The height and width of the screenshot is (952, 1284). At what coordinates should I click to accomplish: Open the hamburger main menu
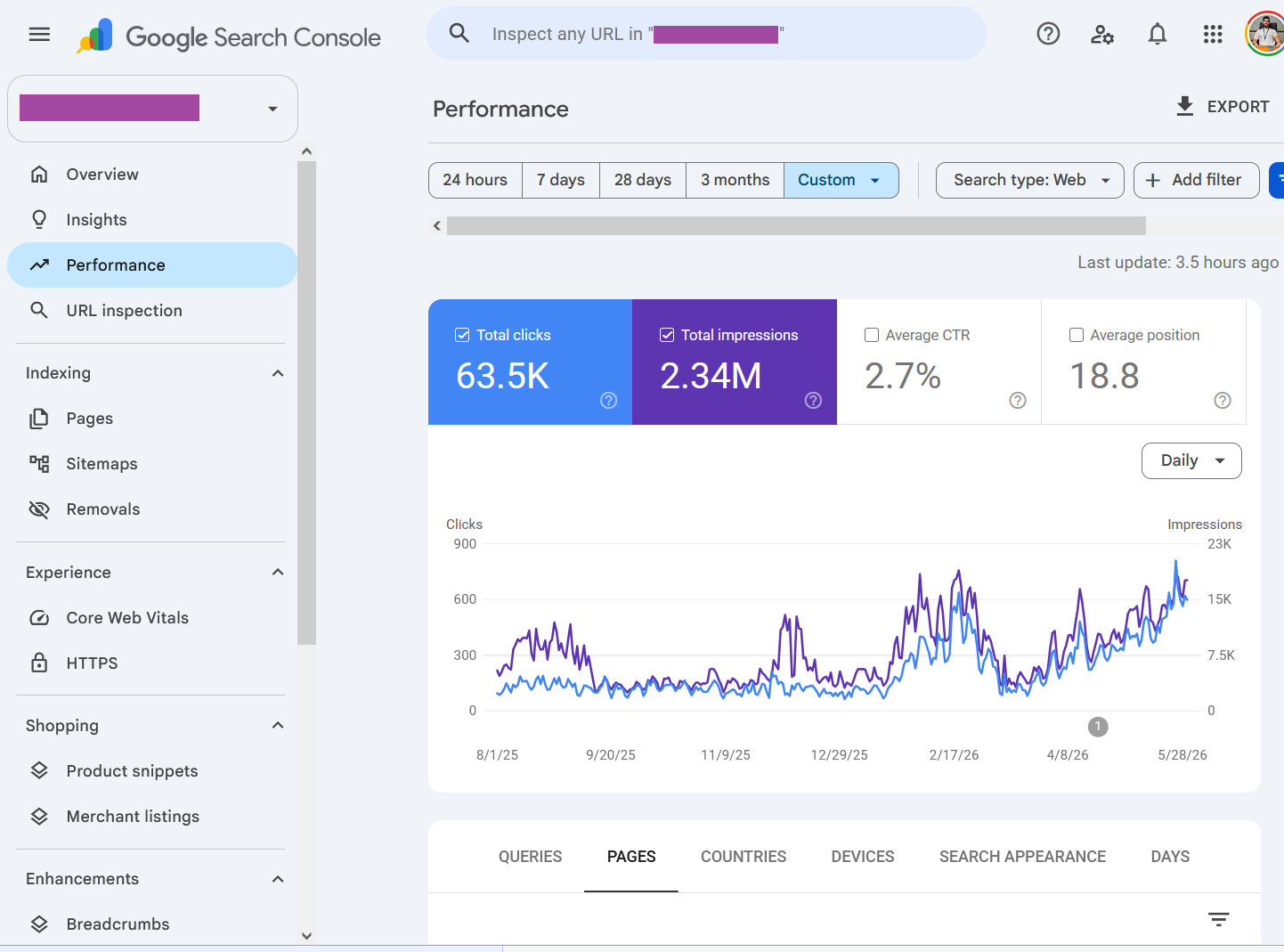tap(39, 35)
